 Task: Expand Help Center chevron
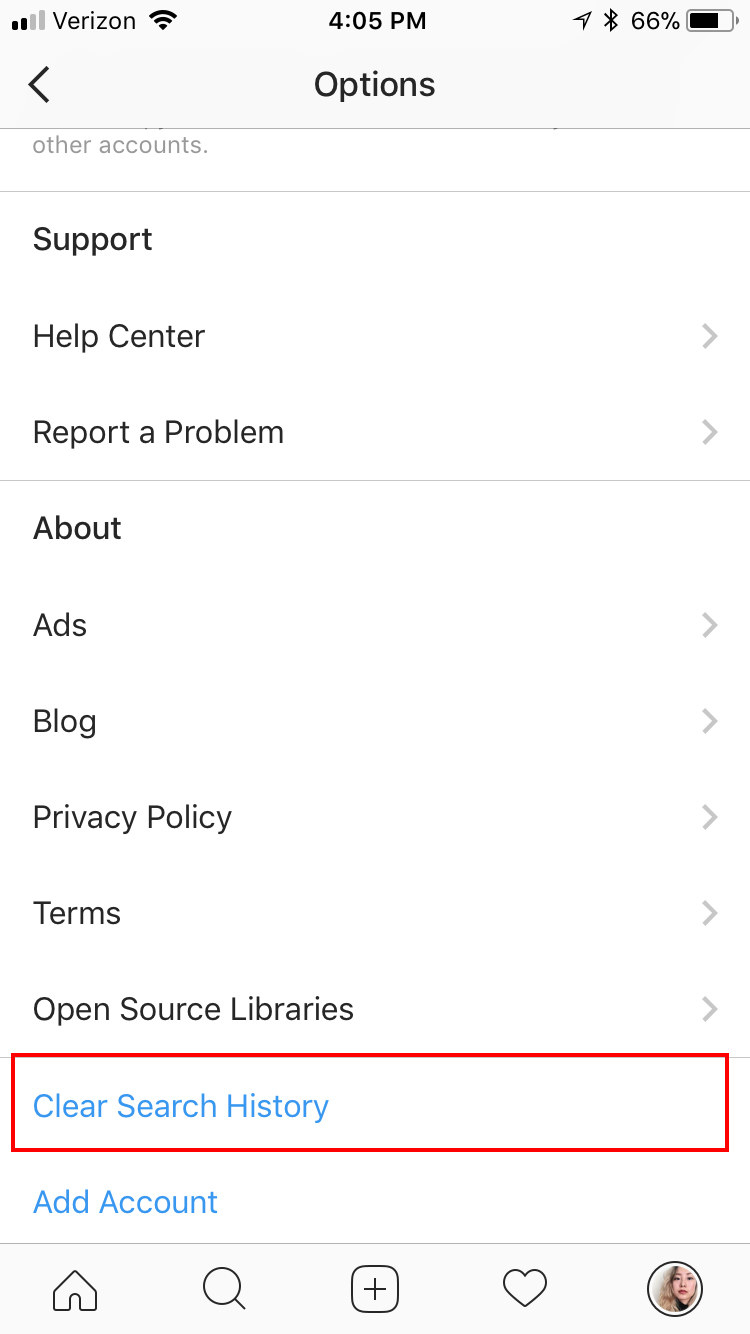709,336
